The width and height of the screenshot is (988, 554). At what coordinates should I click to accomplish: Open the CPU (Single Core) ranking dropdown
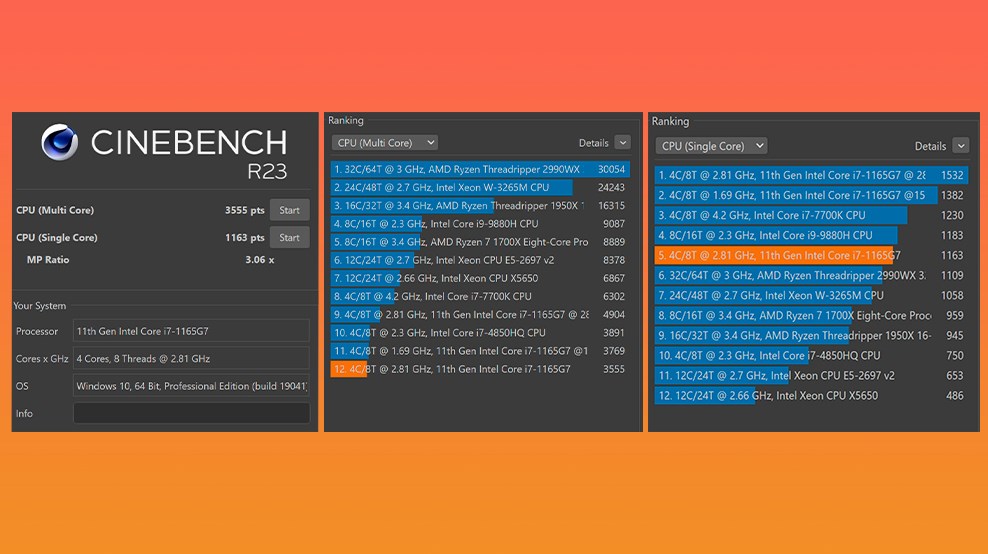[711, 146]
